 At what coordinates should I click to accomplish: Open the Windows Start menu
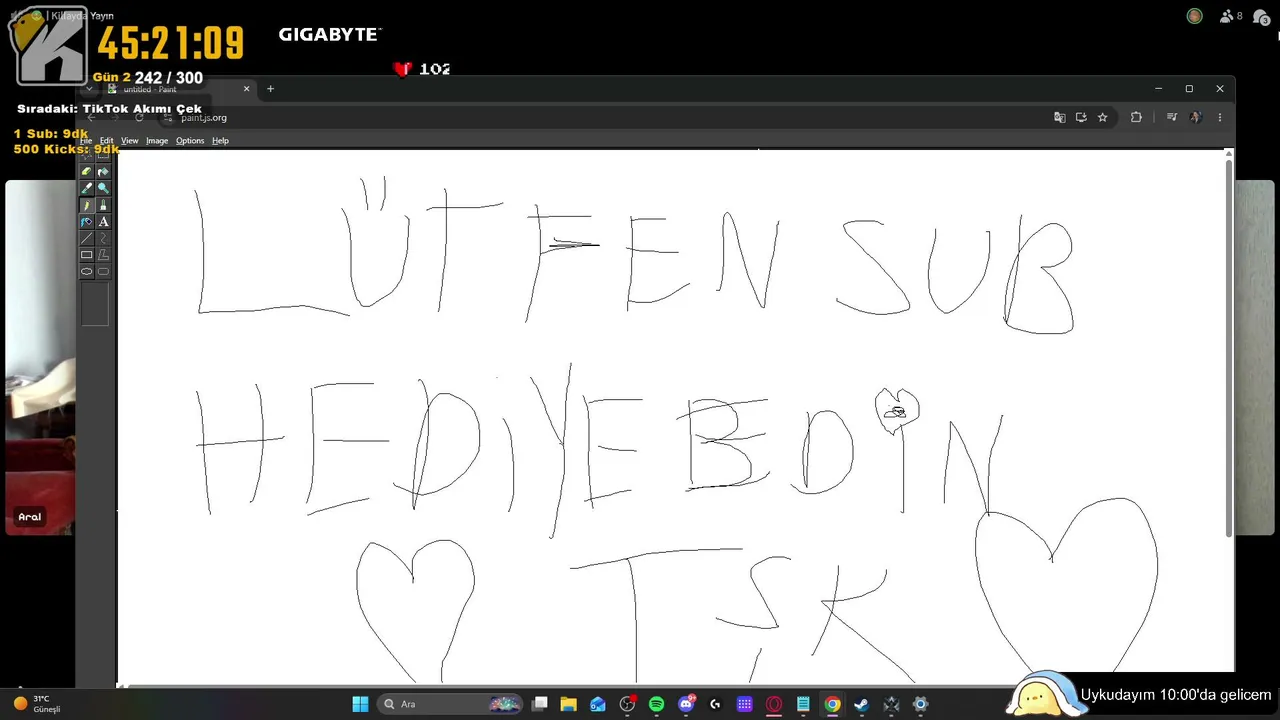(360, 704)
